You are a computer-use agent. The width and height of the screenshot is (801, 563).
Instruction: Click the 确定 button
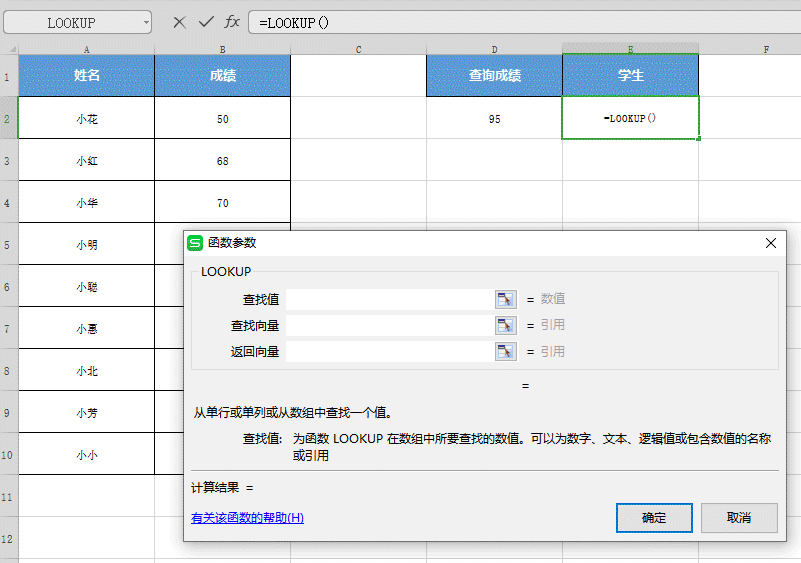click(654, 518)
